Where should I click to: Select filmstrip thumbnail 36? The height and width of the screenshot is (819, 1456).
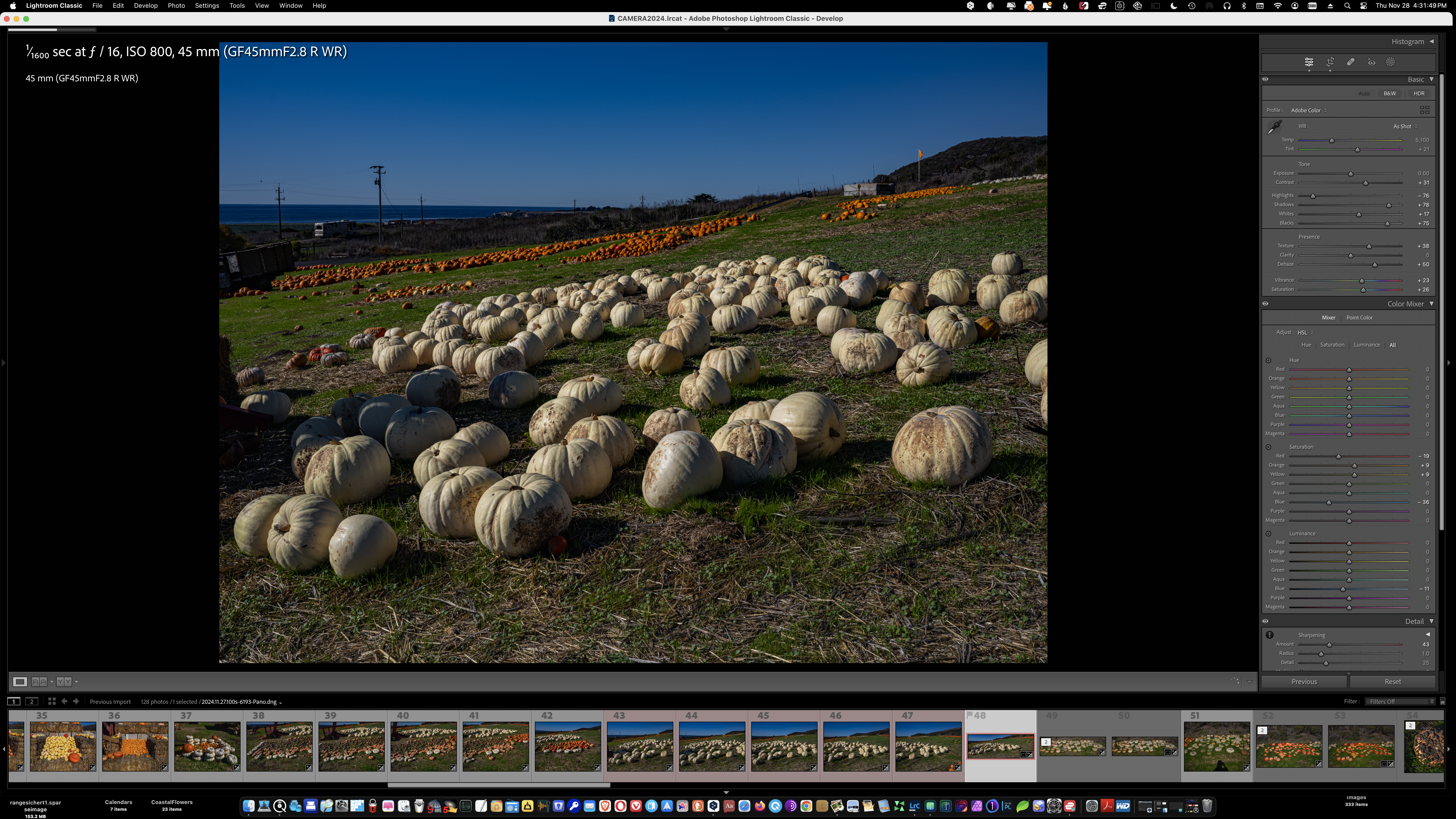[x=135, y=746]
